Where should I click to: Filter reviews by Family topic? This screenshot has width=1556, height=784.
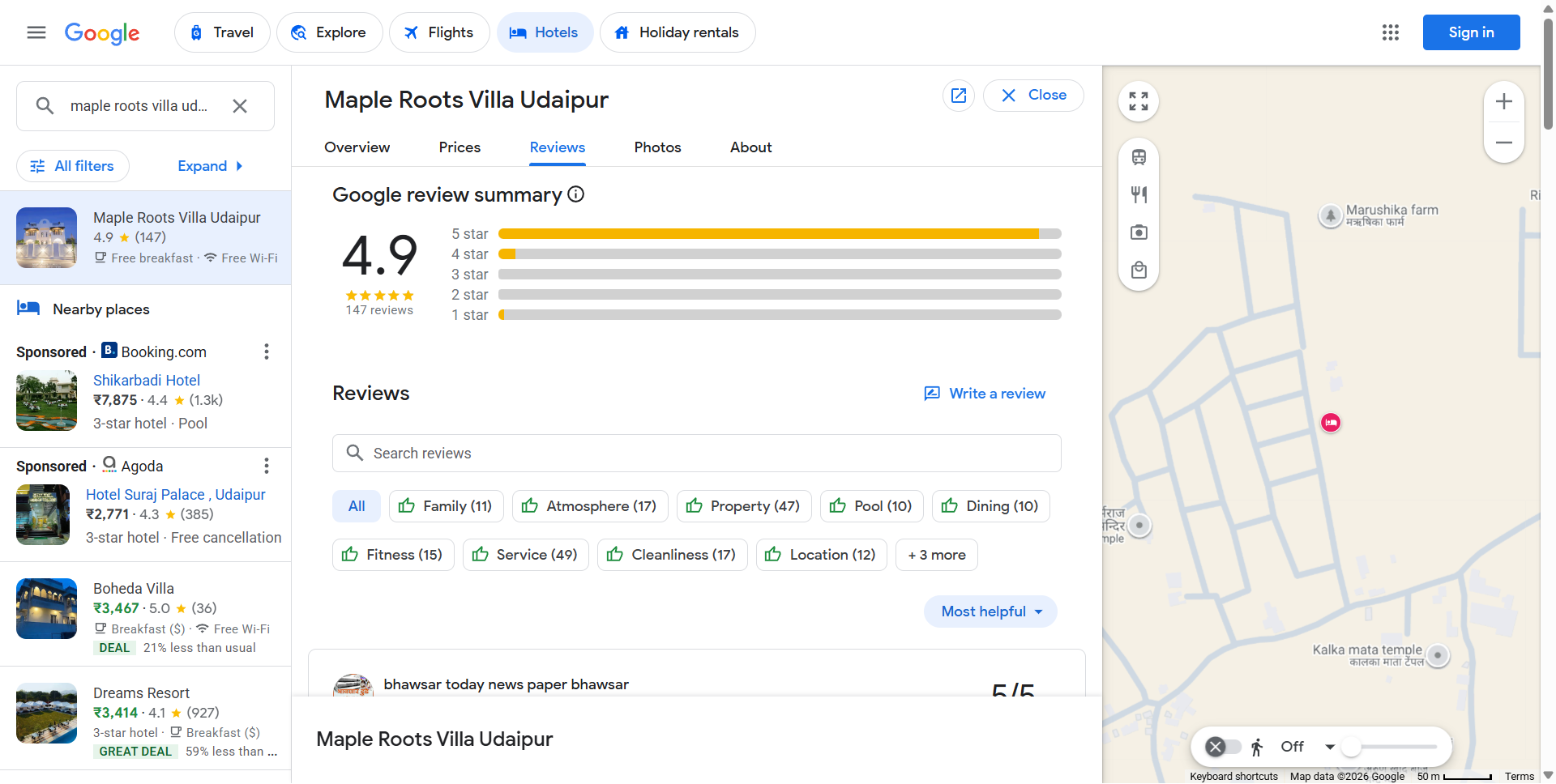pyautogui.click(x=447, y=506)
